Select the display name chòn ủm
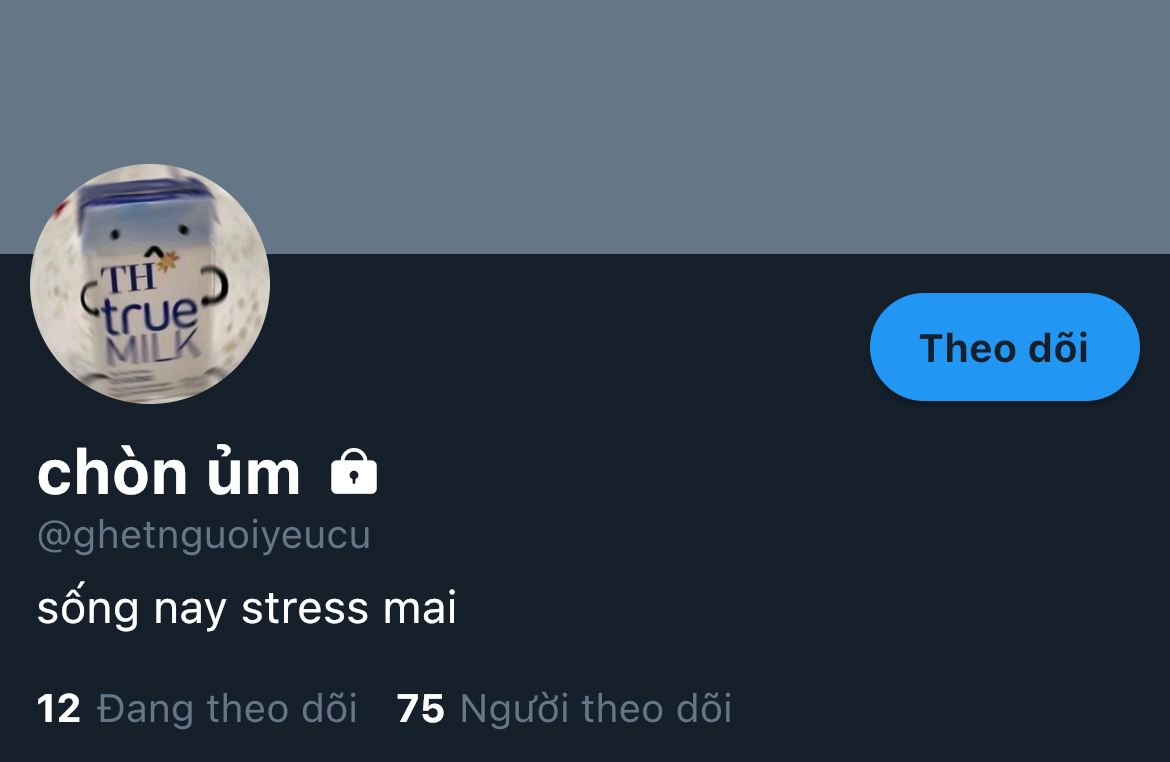The height and width of the screenshot is (762, 1170). click(169, 472)
